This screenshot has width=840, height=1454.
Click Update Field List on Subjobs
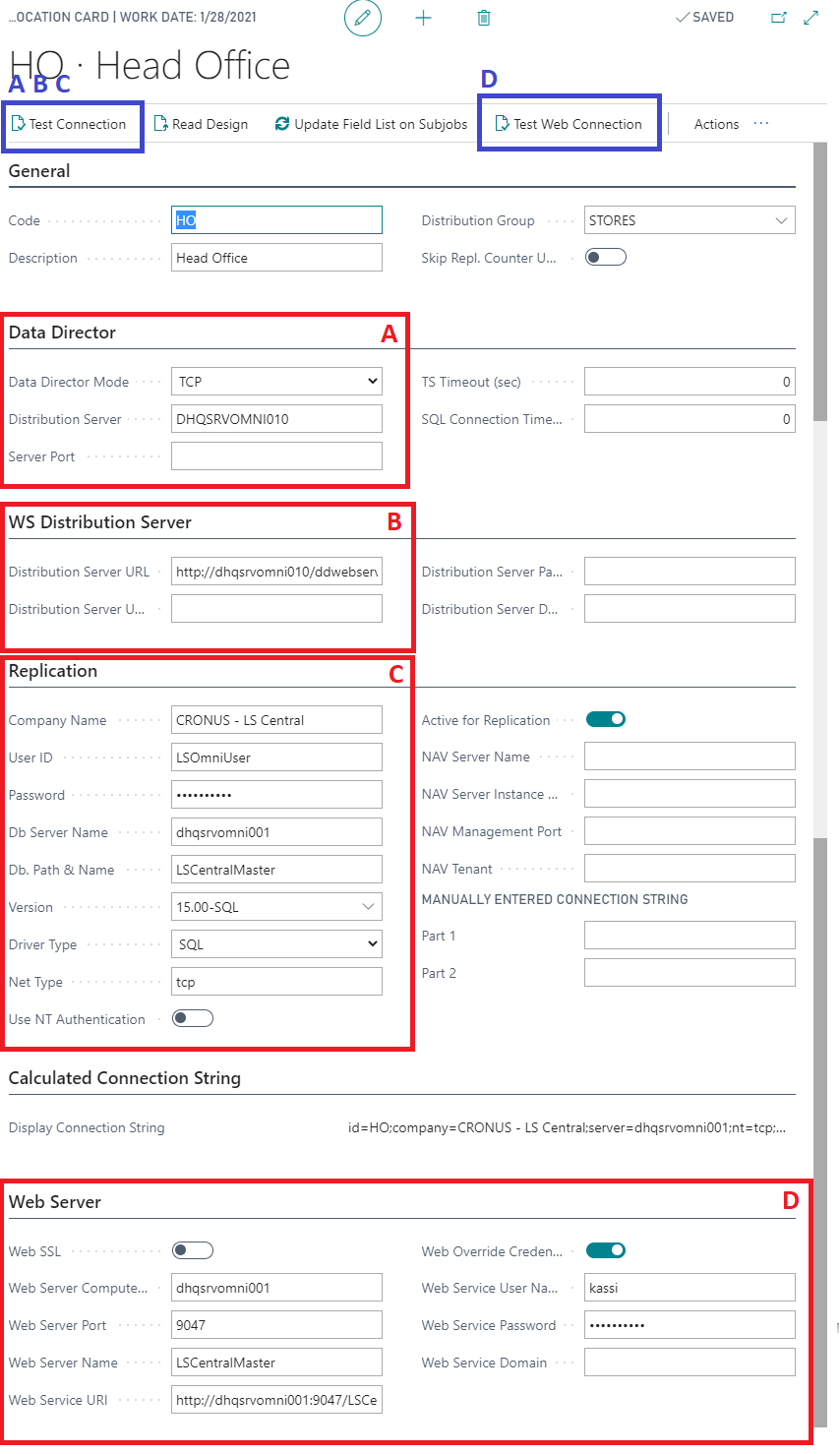(371, 124)
